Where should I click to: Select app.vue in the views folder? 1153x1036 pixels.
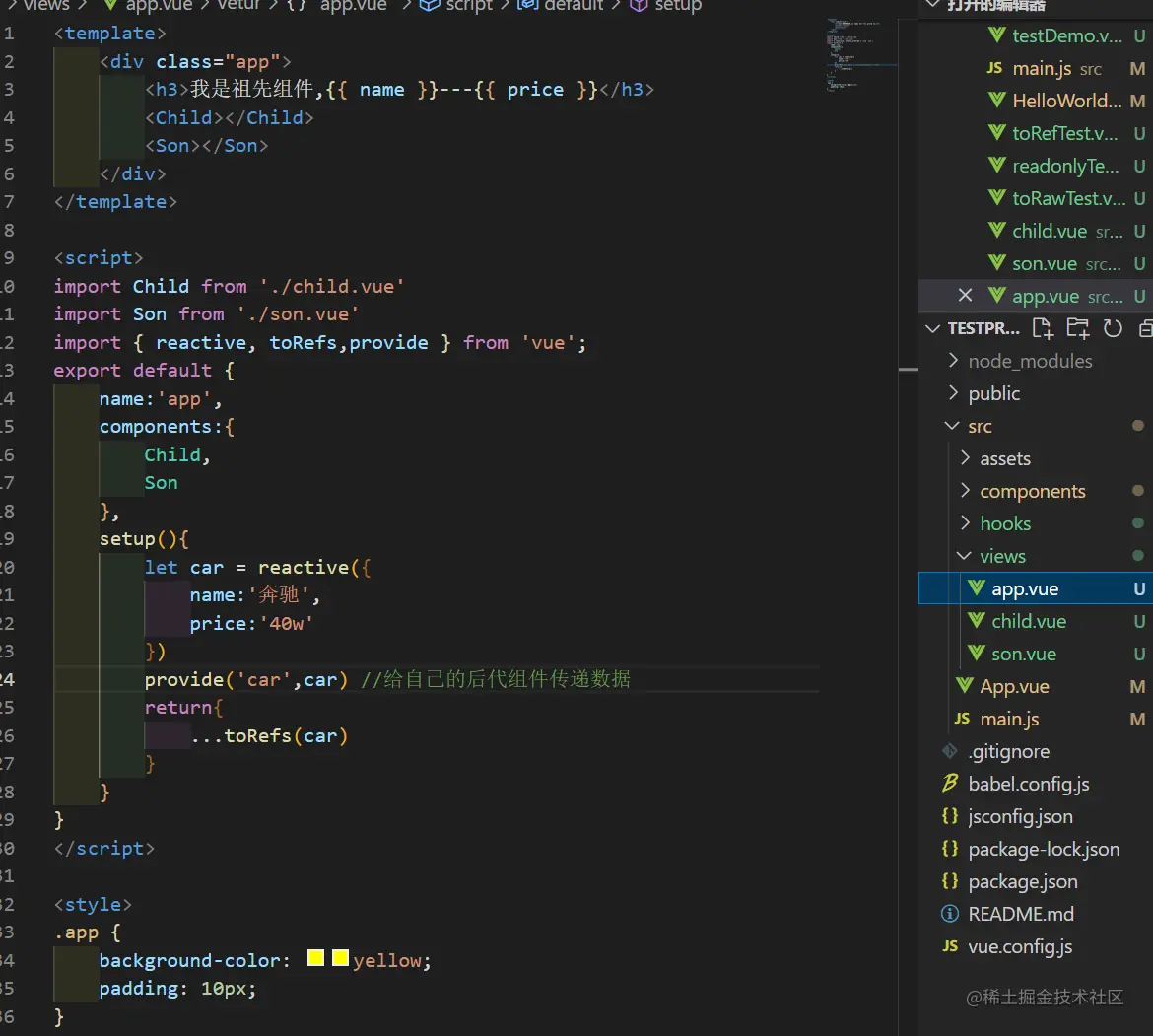tap(1036, 588)
